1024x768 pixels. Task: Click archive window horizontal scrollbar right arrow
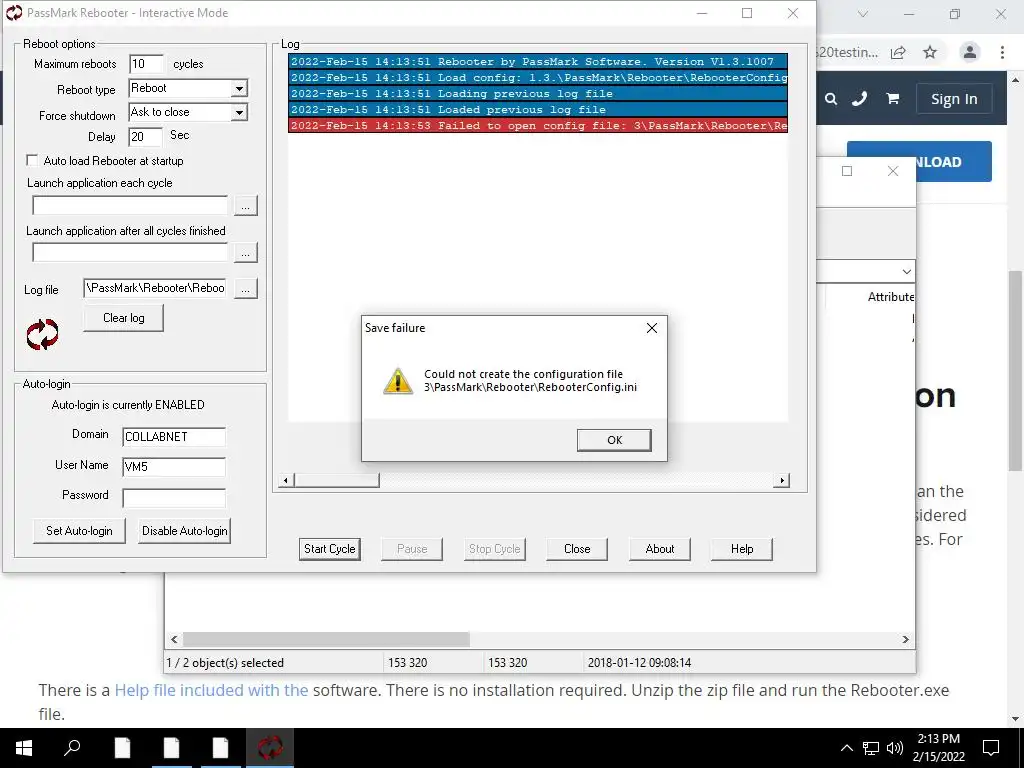[x=905, y=639]
